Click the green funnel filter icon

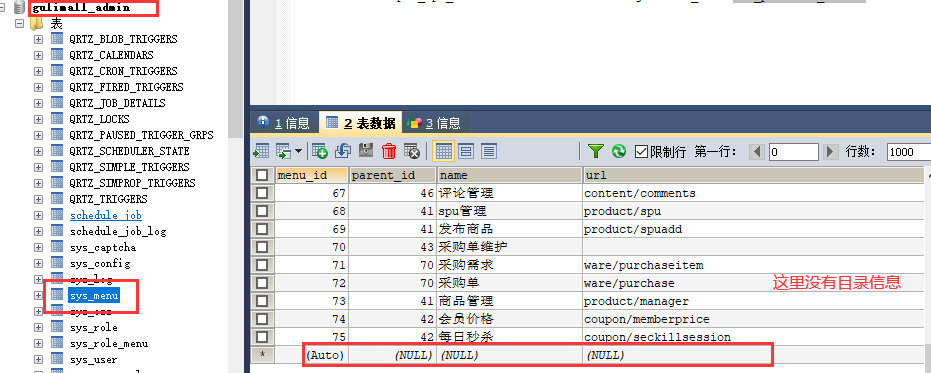click(596, 151)
